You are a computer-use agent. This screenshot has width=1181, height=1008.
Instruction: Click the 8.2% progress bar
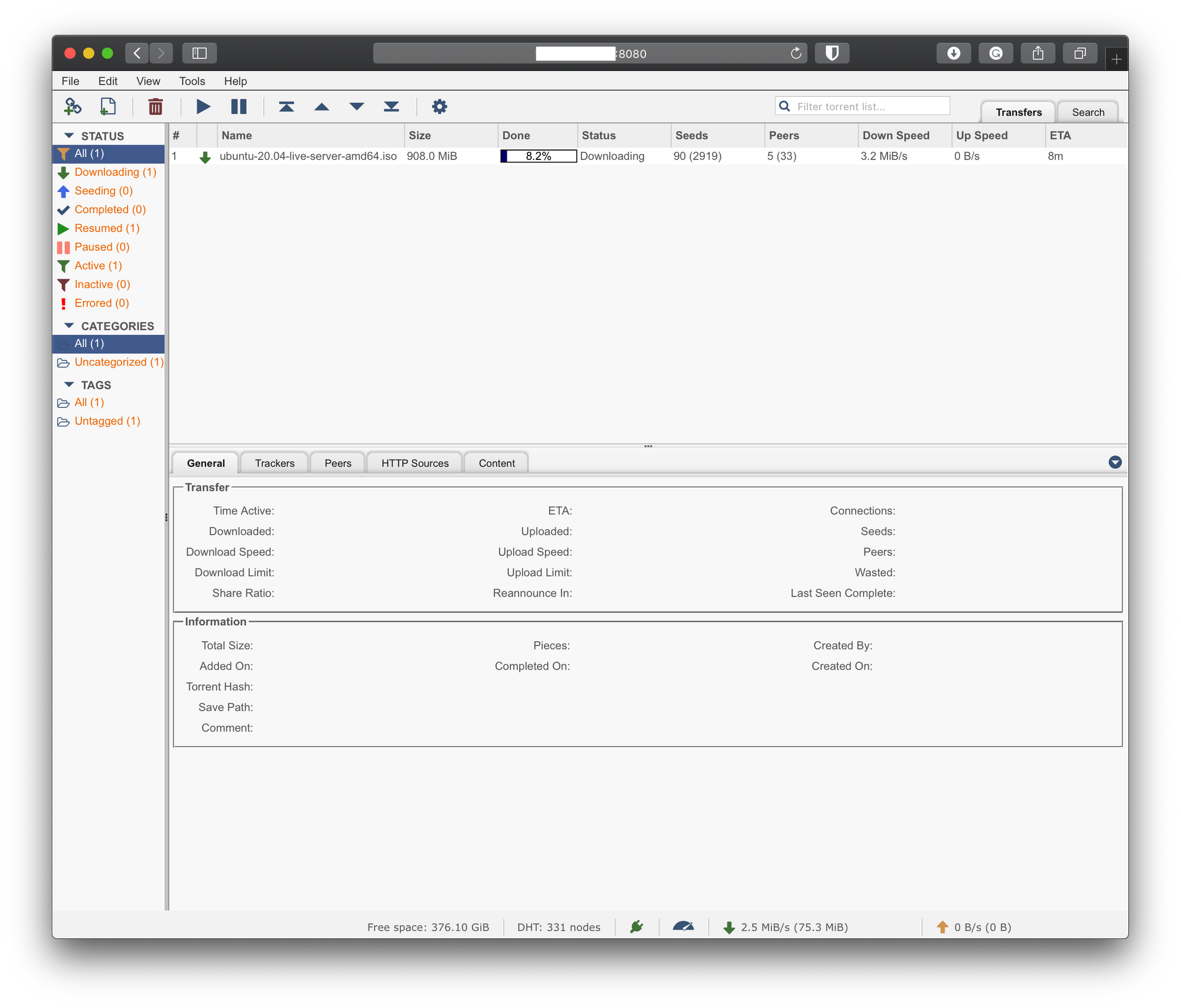pos(538,156)
